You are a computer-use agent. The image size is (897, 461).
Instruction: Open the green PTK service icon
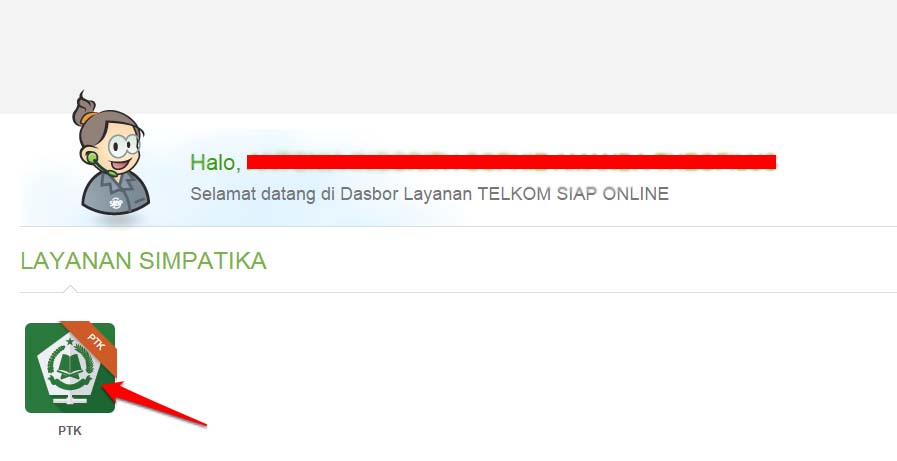[70, 368]
